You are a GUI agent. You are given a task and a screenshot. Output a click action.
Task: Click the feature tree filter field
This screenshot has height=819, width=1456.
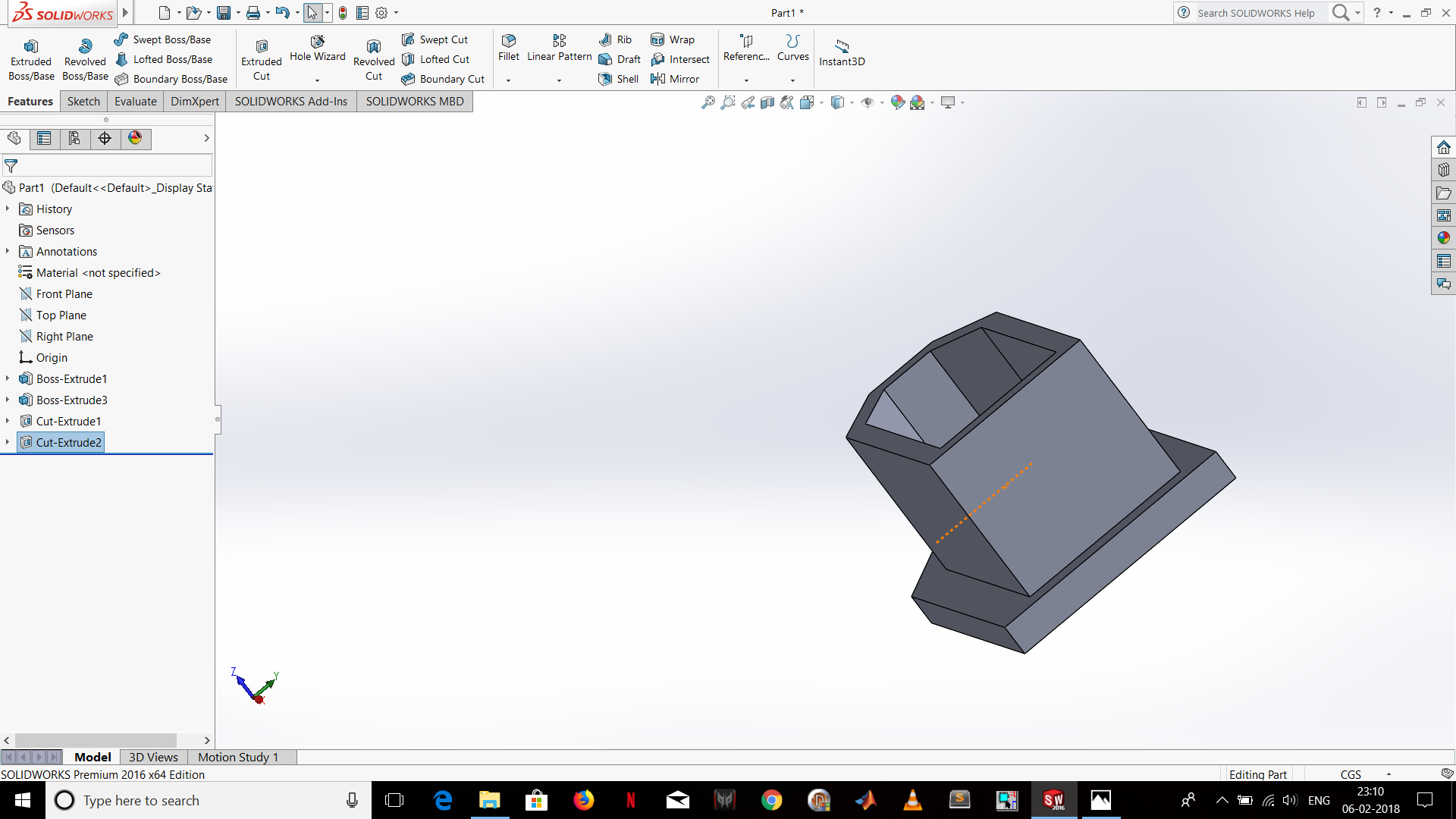click(x=107, y=165)
